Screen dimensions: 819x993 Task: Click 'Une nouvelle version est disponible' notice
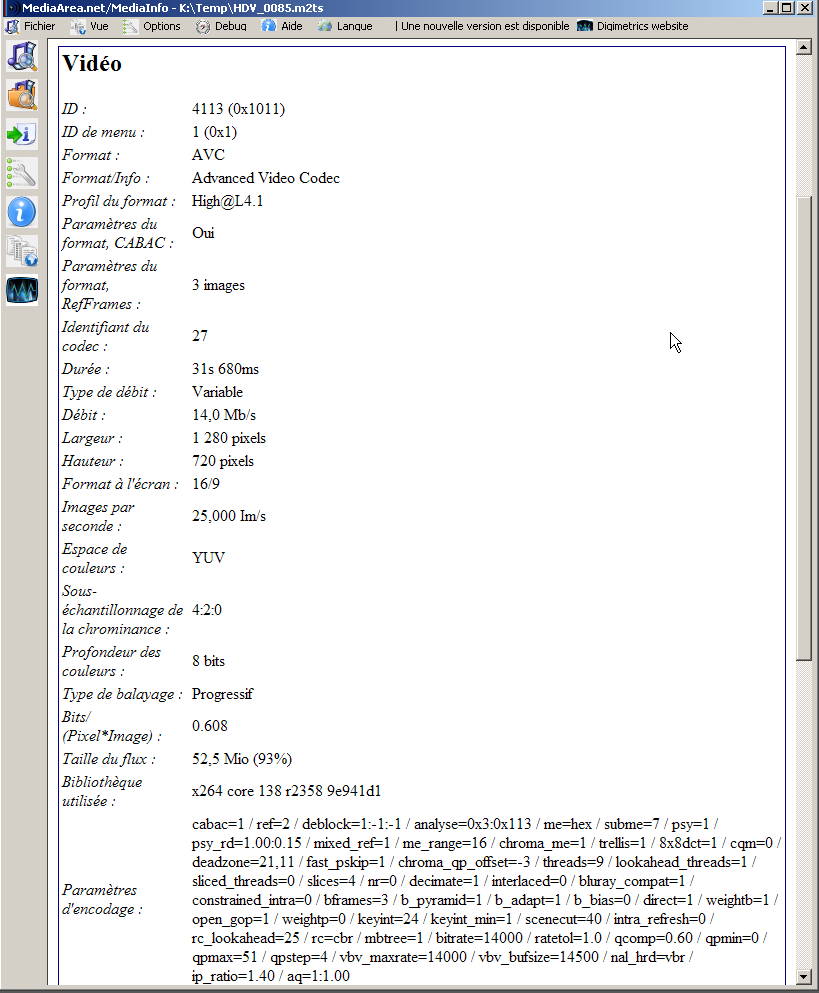[485, 26]
